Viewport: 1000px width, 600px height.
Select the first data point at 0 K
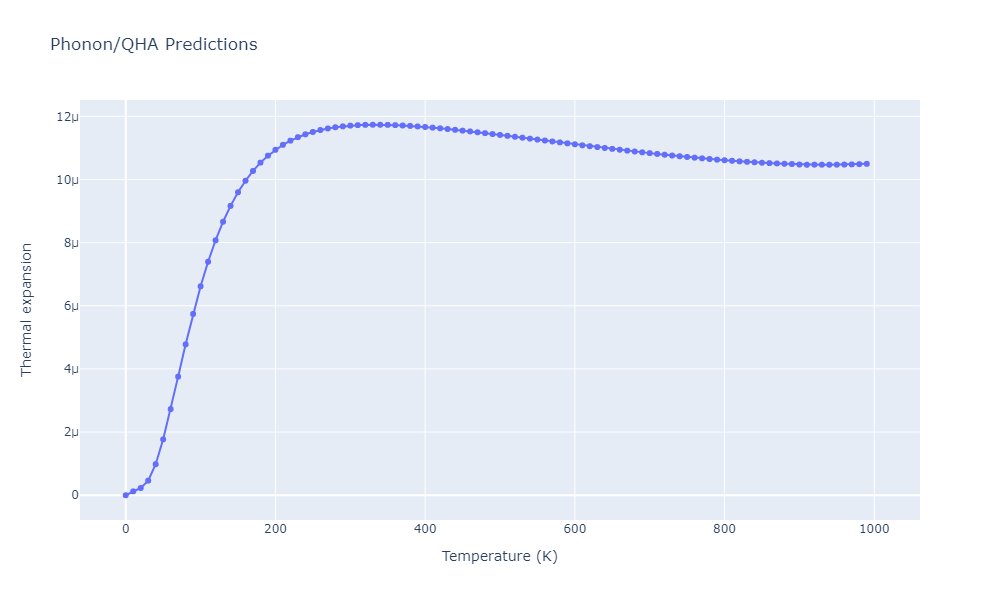tap(125, 495)
